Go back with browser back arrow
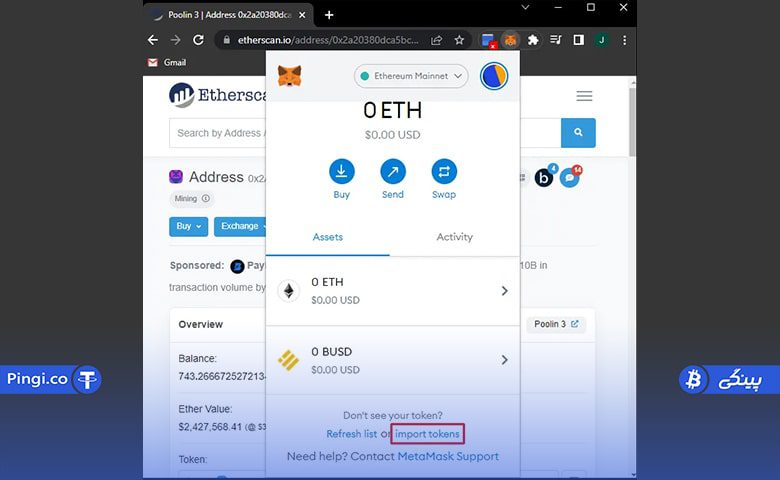Screen dimensions: 780x480 (x=153, y=40)
